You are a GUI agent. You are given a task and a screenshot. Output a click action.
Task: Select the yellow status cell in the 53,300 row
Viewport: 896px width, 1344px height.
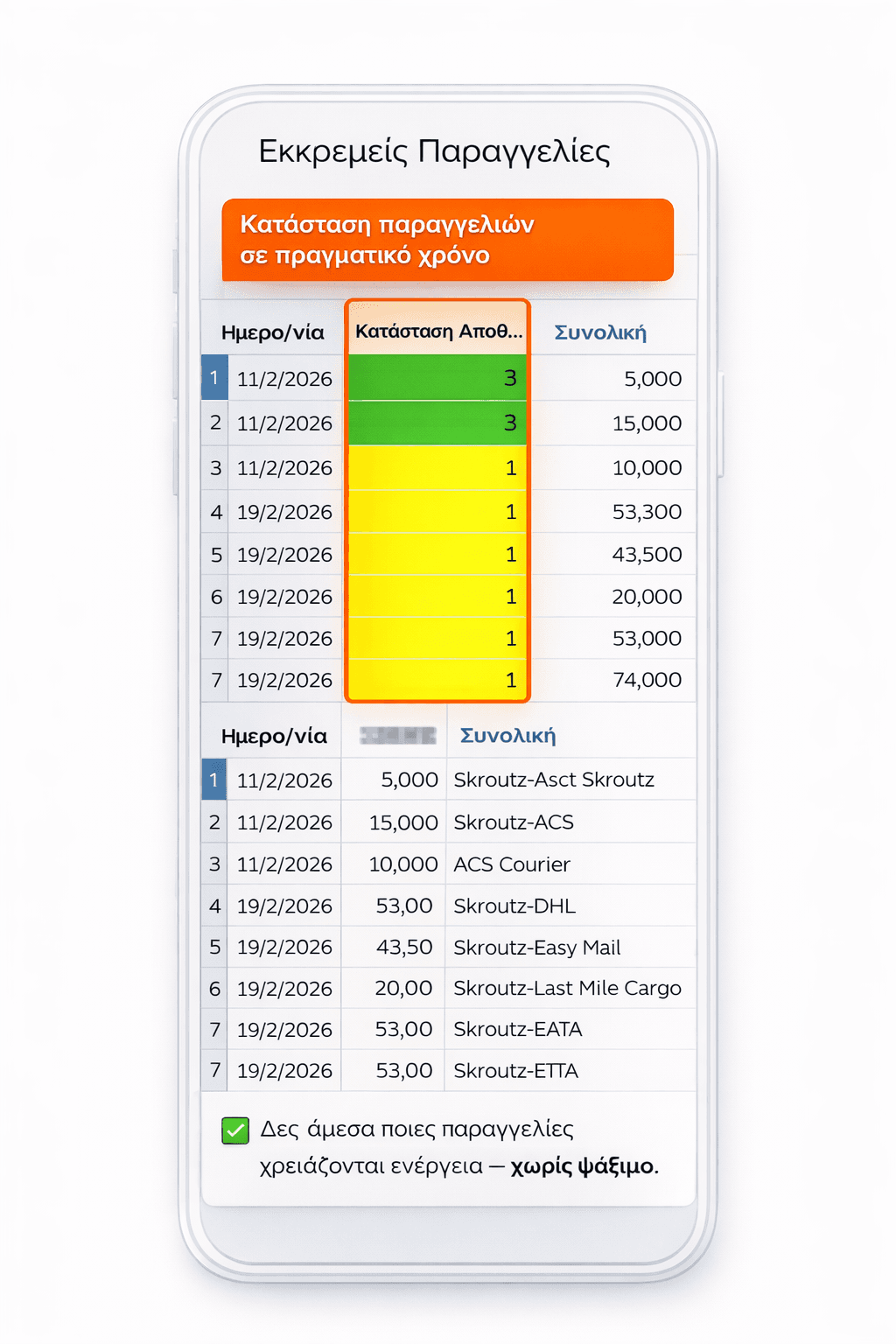click(437, 512)
